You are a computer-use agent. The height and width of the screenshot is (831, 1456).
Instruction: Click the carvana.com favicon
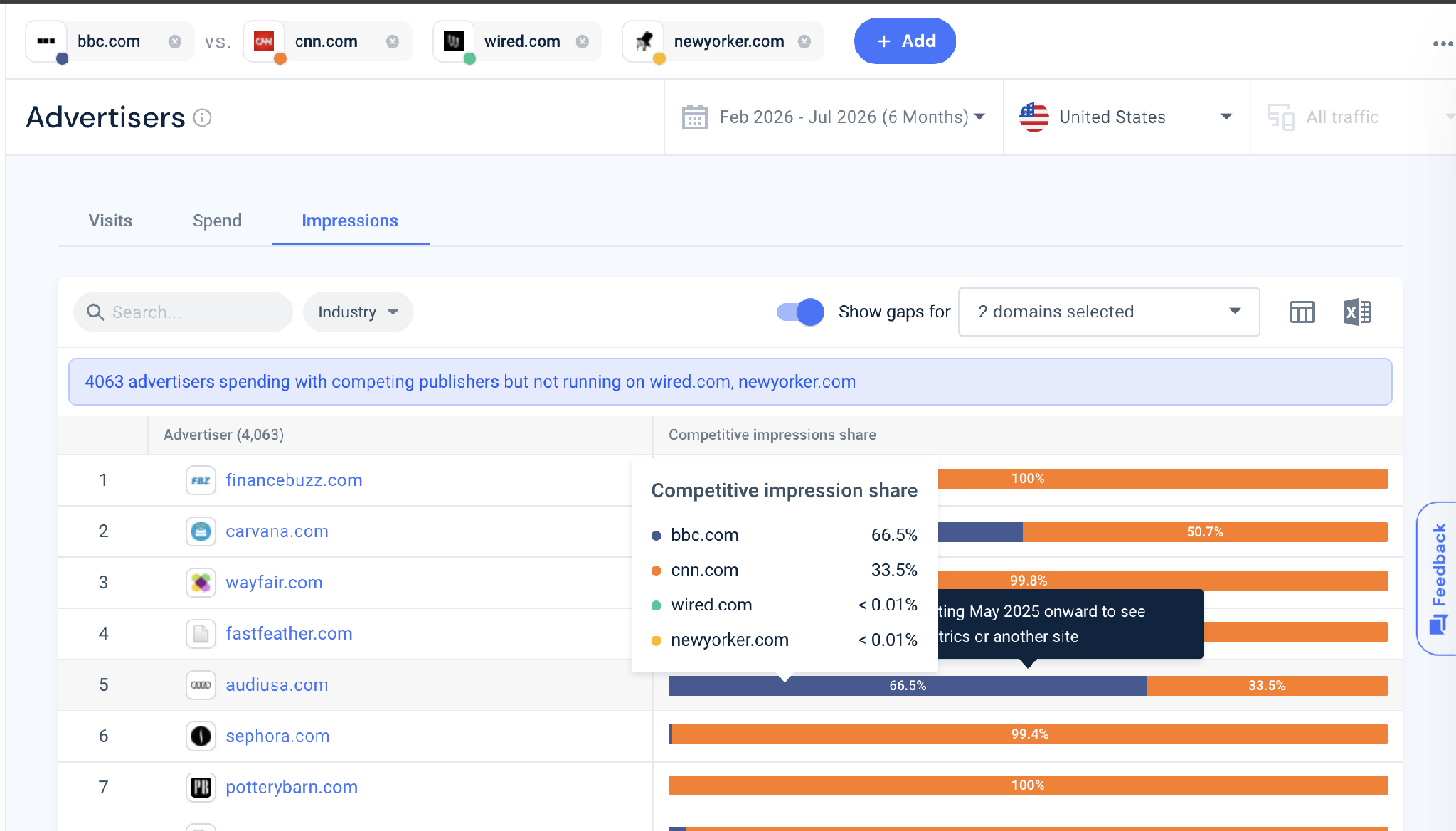coord(201,531)
